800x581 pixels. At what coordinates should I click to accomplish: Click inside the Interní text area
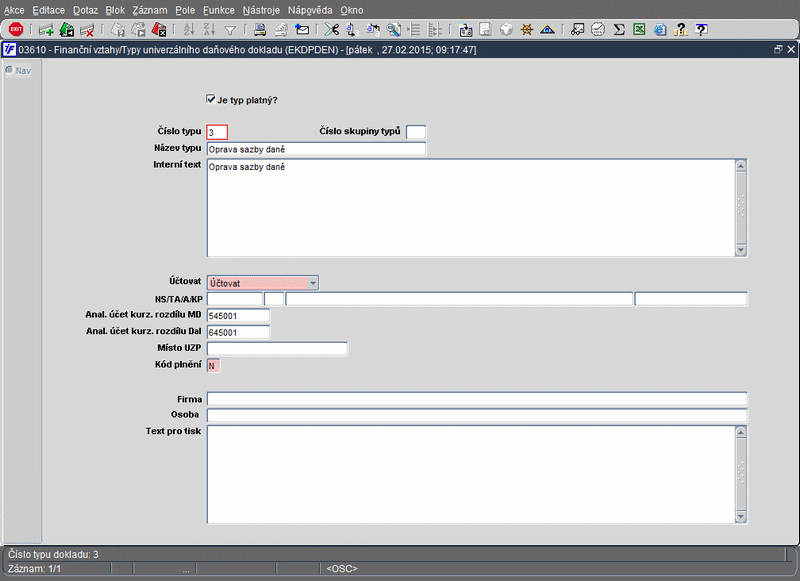coord(471,208)
